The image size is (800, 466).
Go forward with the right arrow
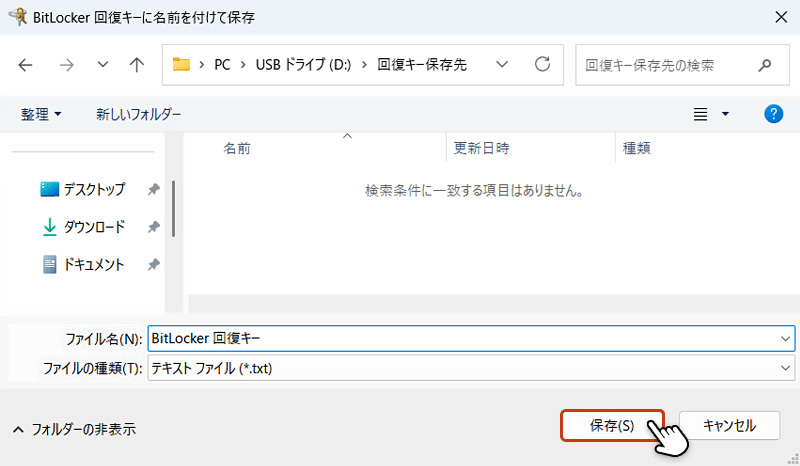[x=66, y=65]
